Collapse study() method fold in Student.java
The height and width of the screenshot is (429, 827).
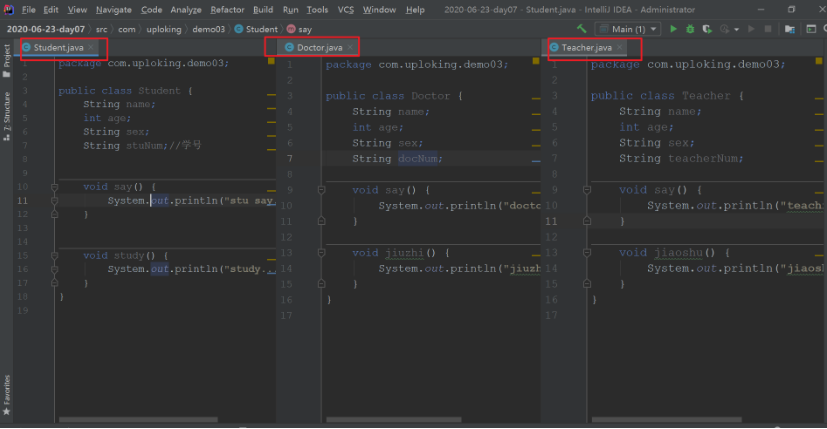pyautogui.click(x=54, y=255)
